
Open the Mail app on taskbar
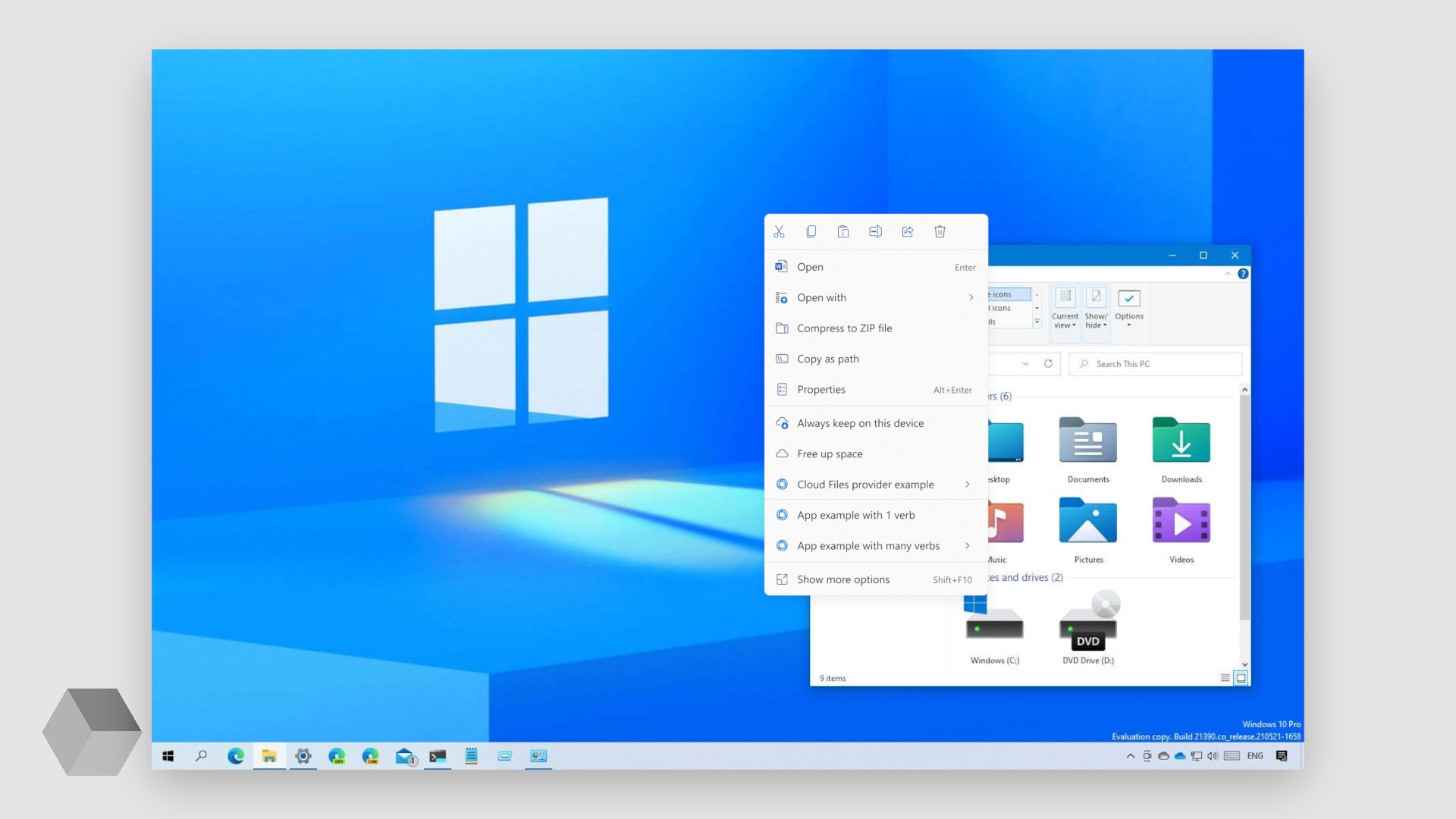point(405,756)
